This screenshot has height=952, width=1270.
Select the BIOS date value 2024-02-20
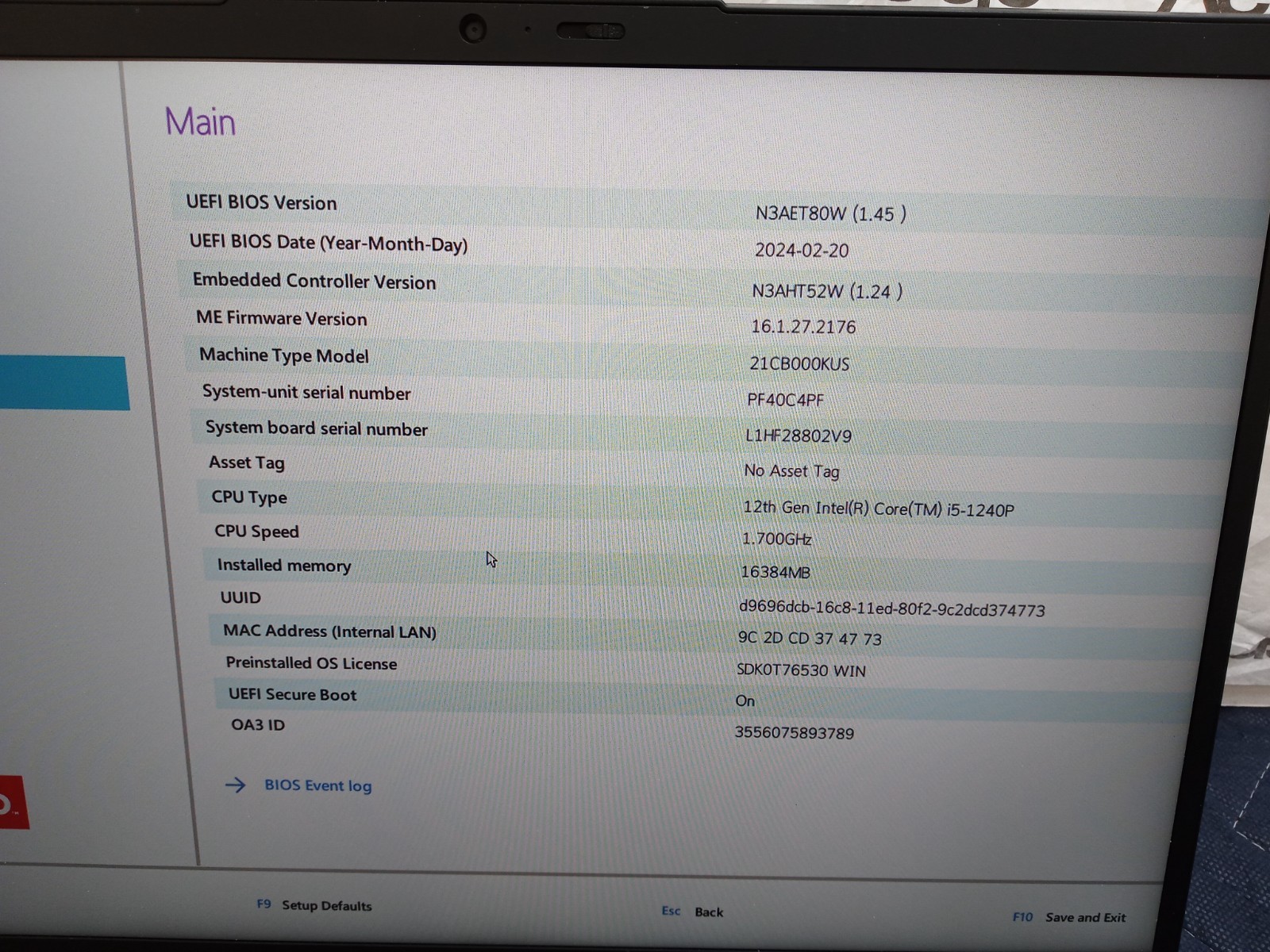(802, 250)
